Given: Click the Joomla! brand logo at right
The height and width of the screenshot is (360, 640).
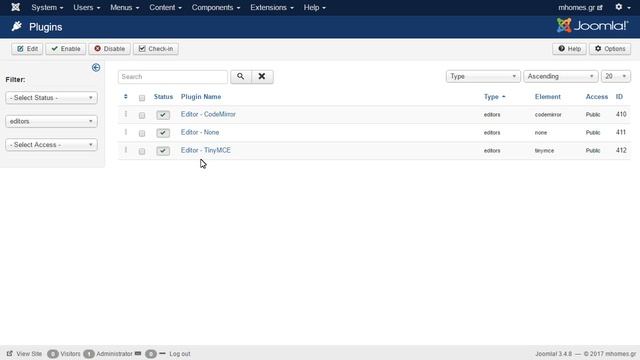Looking at the screenshot, I should pyautogui.click(x=592, y=26).
